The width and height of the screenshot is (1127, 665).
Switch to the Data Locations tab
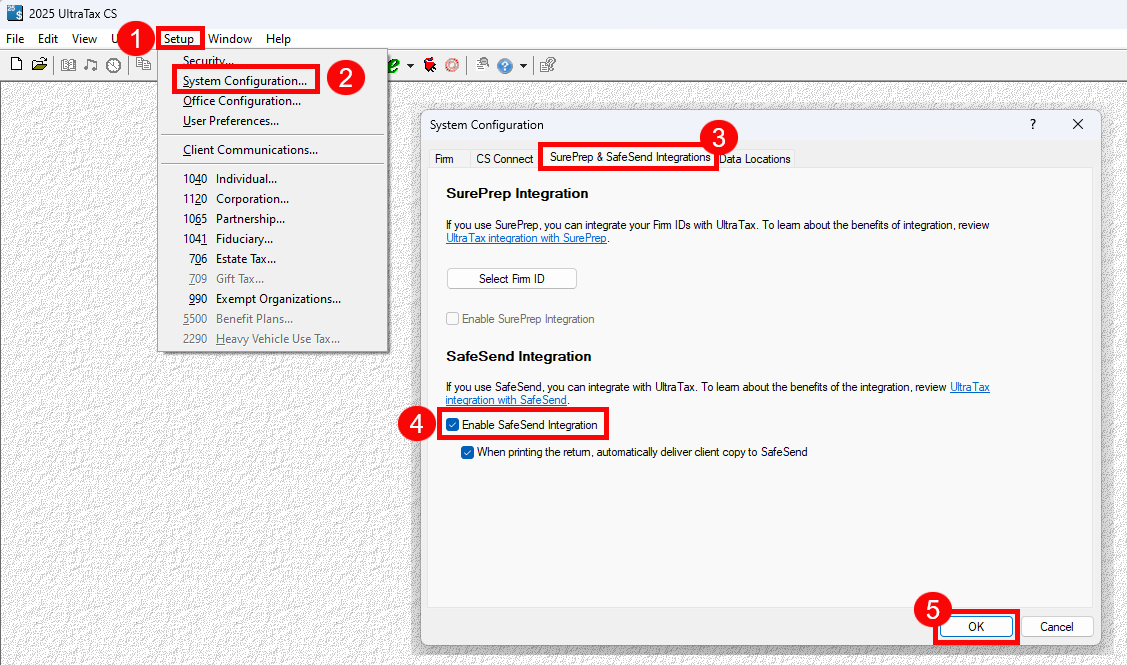point(755,159)
